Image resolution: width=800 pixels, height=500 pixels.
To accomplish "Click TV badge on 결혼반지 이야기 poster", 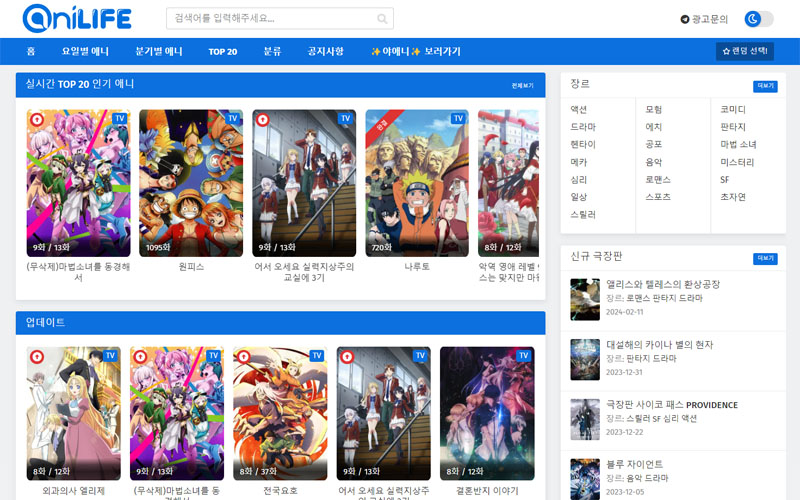I will pyautogui.click(x=523, y=356).
